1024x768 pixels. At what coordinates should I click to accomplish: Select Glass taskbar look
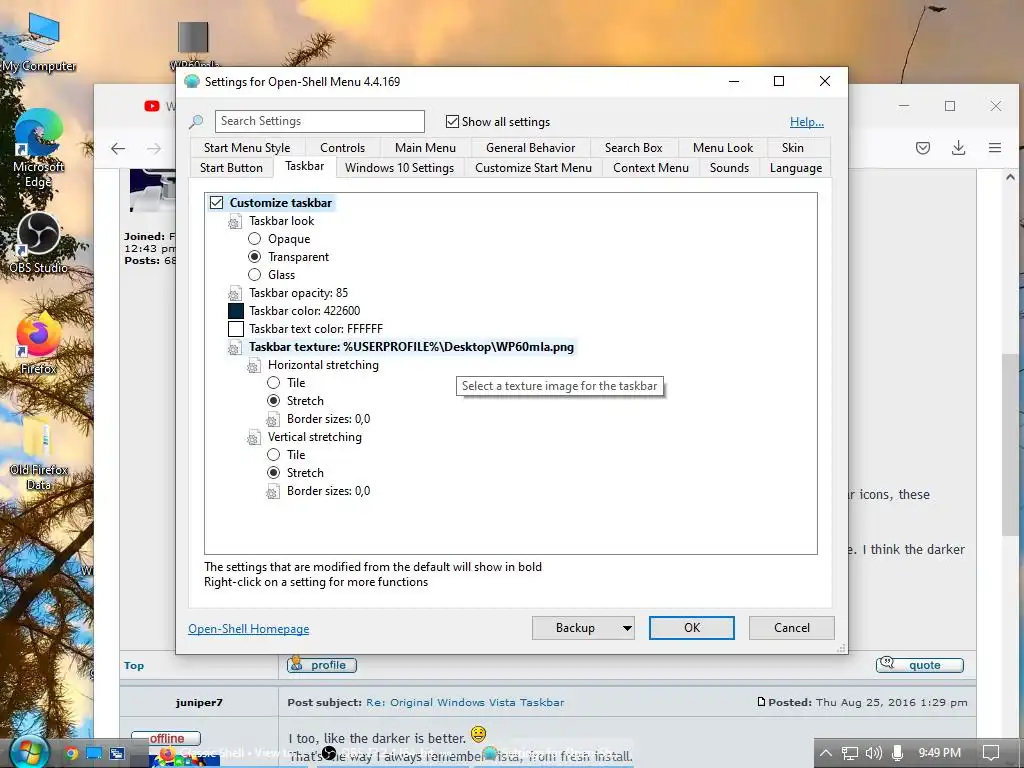click(255, 275)
